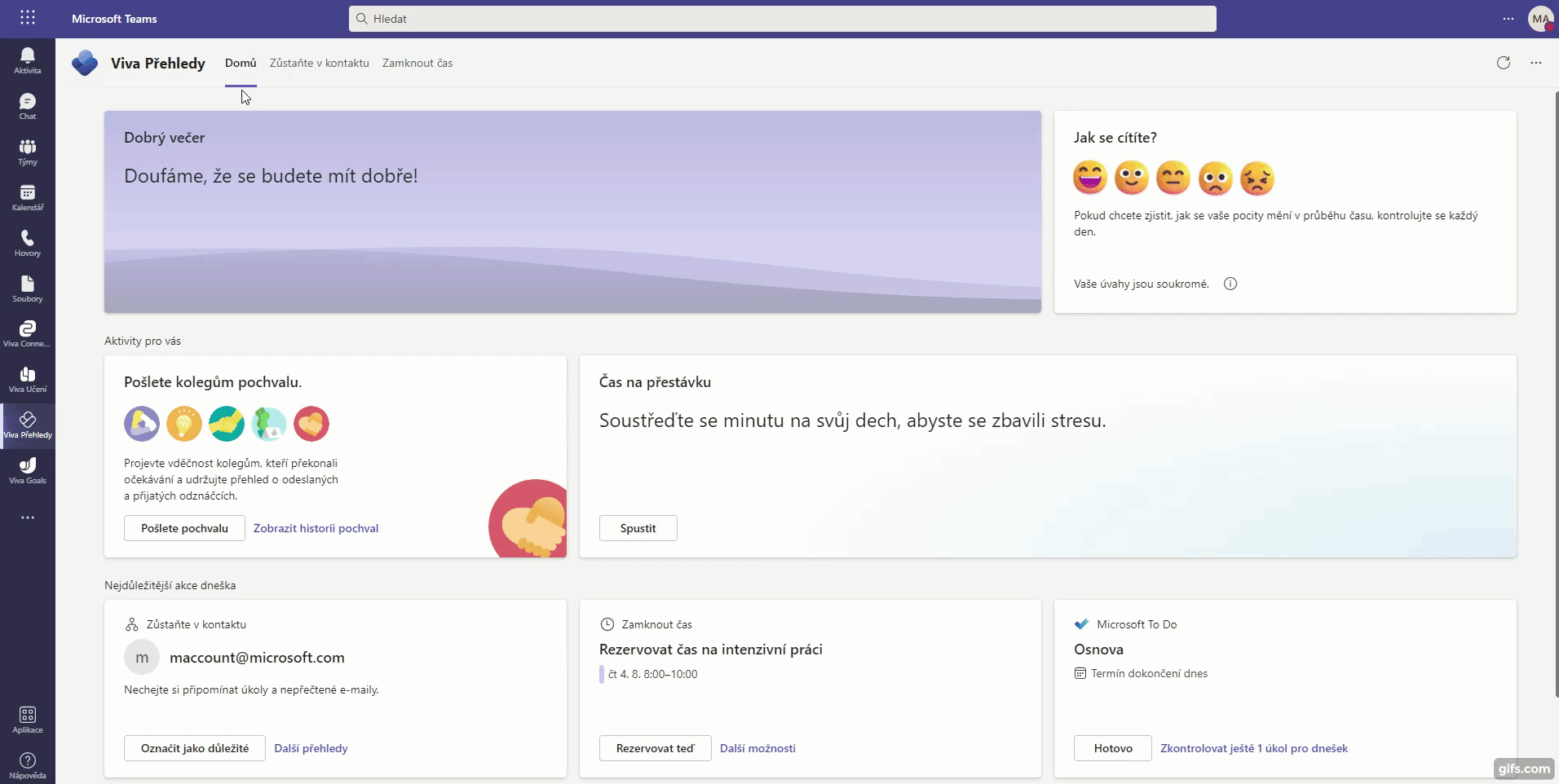Click Spustit to start breathing break
Viewport: 1559px width, 784px height.
pyautogui.click(x=638, y=528)
